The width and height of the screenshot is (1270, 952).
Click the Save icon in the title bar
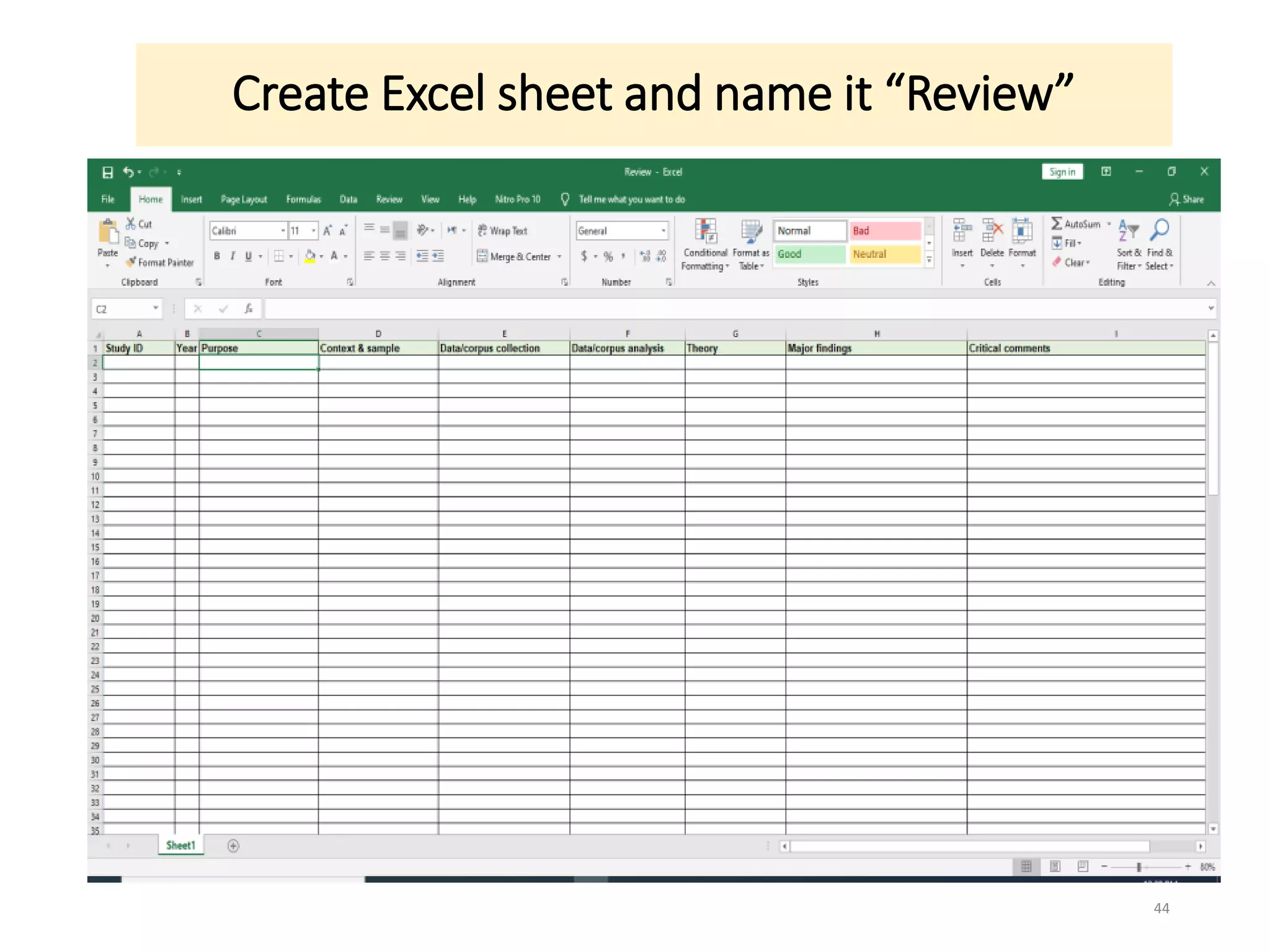(108, 172)
